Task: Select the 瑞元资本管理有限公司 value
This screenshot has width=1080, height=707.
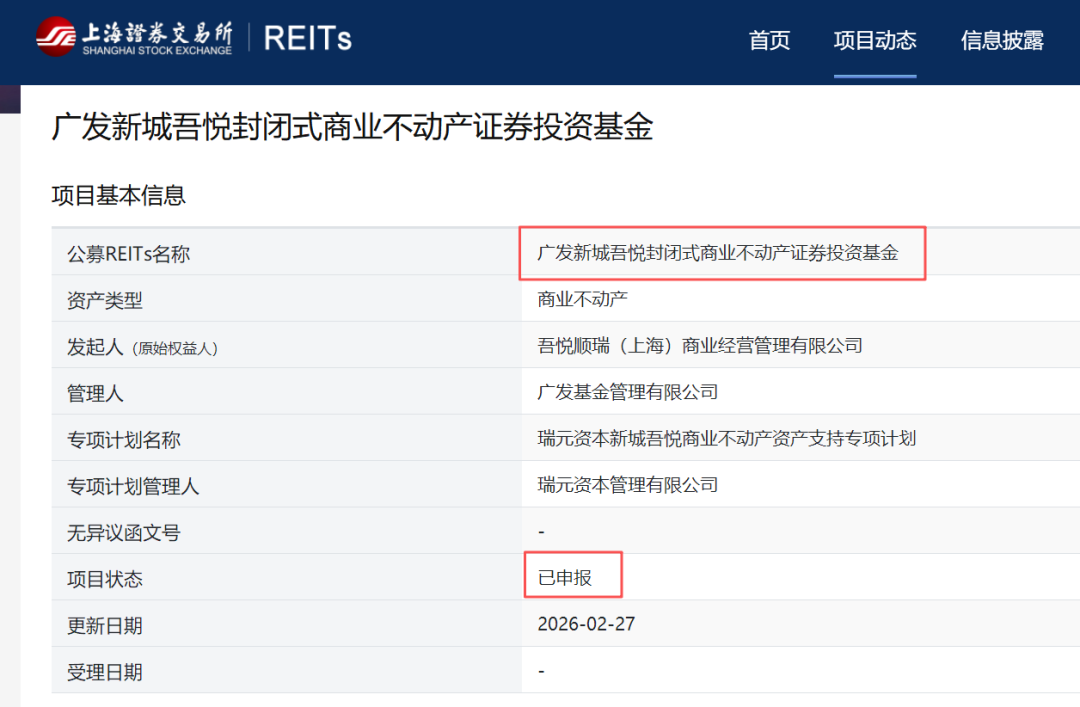Action: tap(627, 485)
